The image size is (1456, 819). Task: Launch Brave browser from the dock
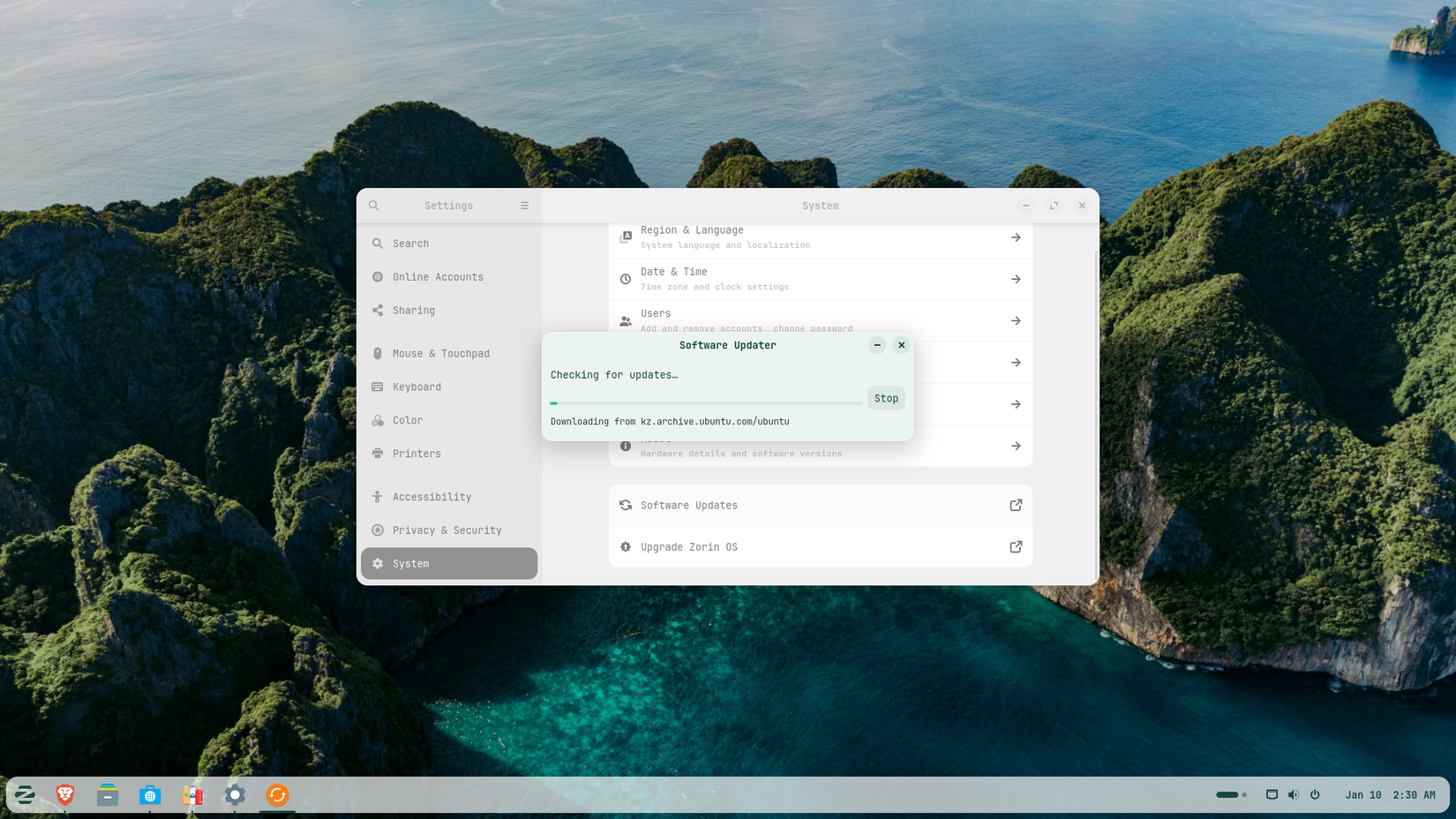[x=66, y=795]
